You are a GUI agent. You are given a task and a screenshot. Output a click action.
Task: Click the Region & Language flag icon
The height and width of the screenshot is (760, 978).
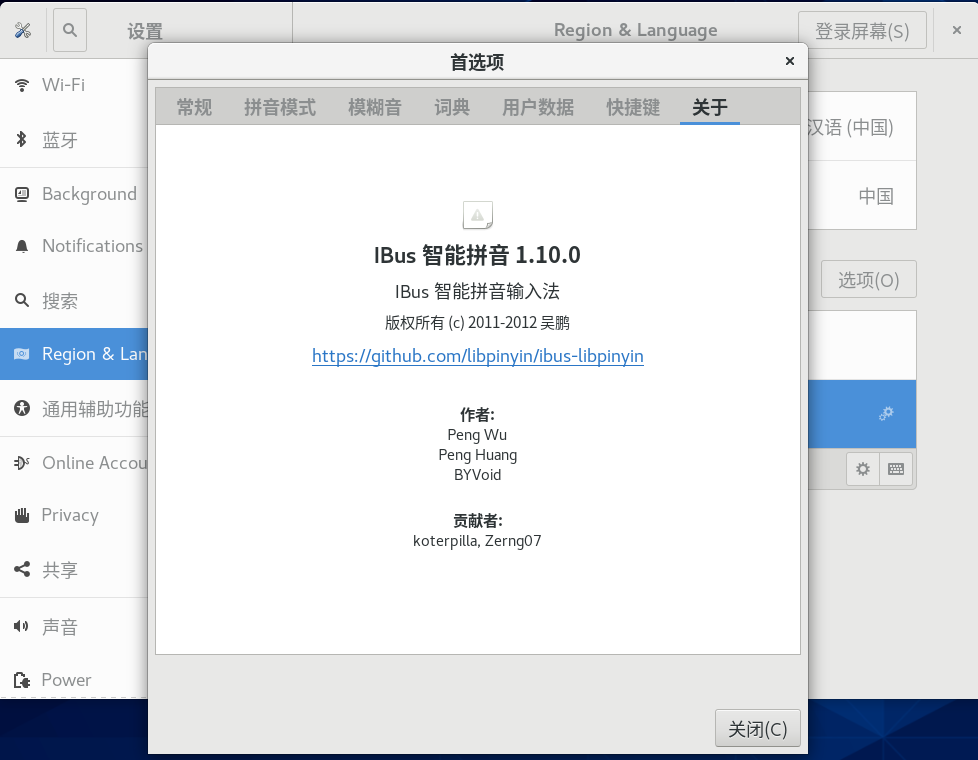[22, 354]
